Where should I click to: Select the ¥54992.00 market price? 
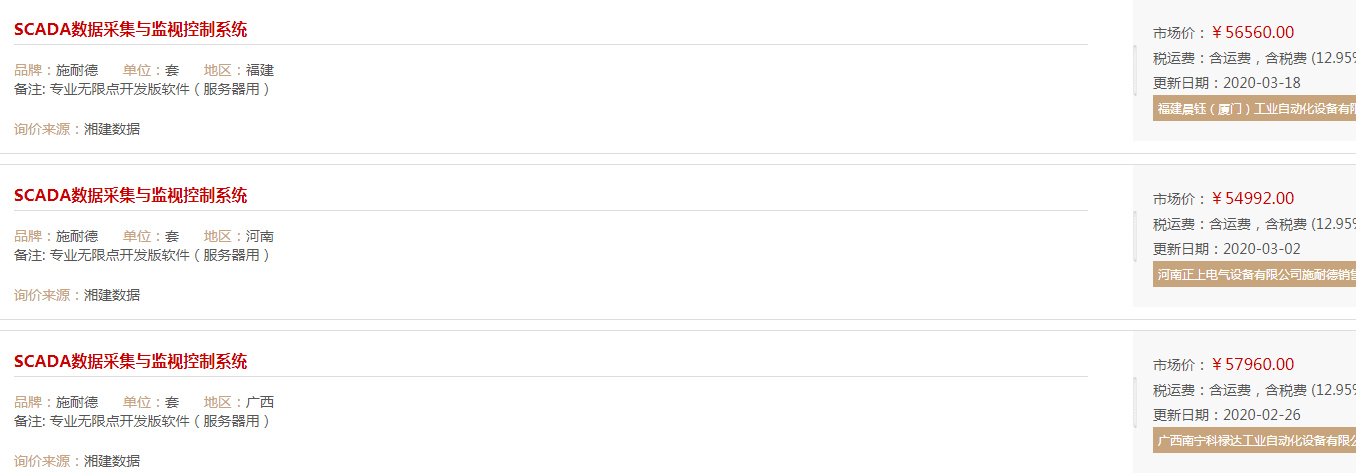[x=1252, y=199]
